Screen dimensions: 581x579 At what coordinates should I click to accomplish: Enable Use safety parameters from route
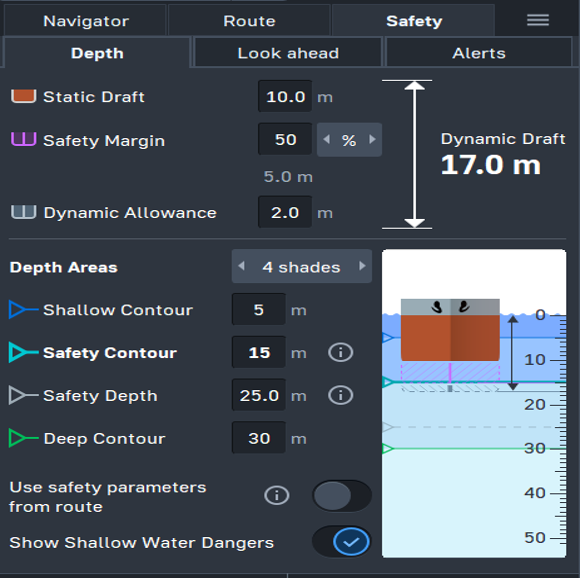342,496
